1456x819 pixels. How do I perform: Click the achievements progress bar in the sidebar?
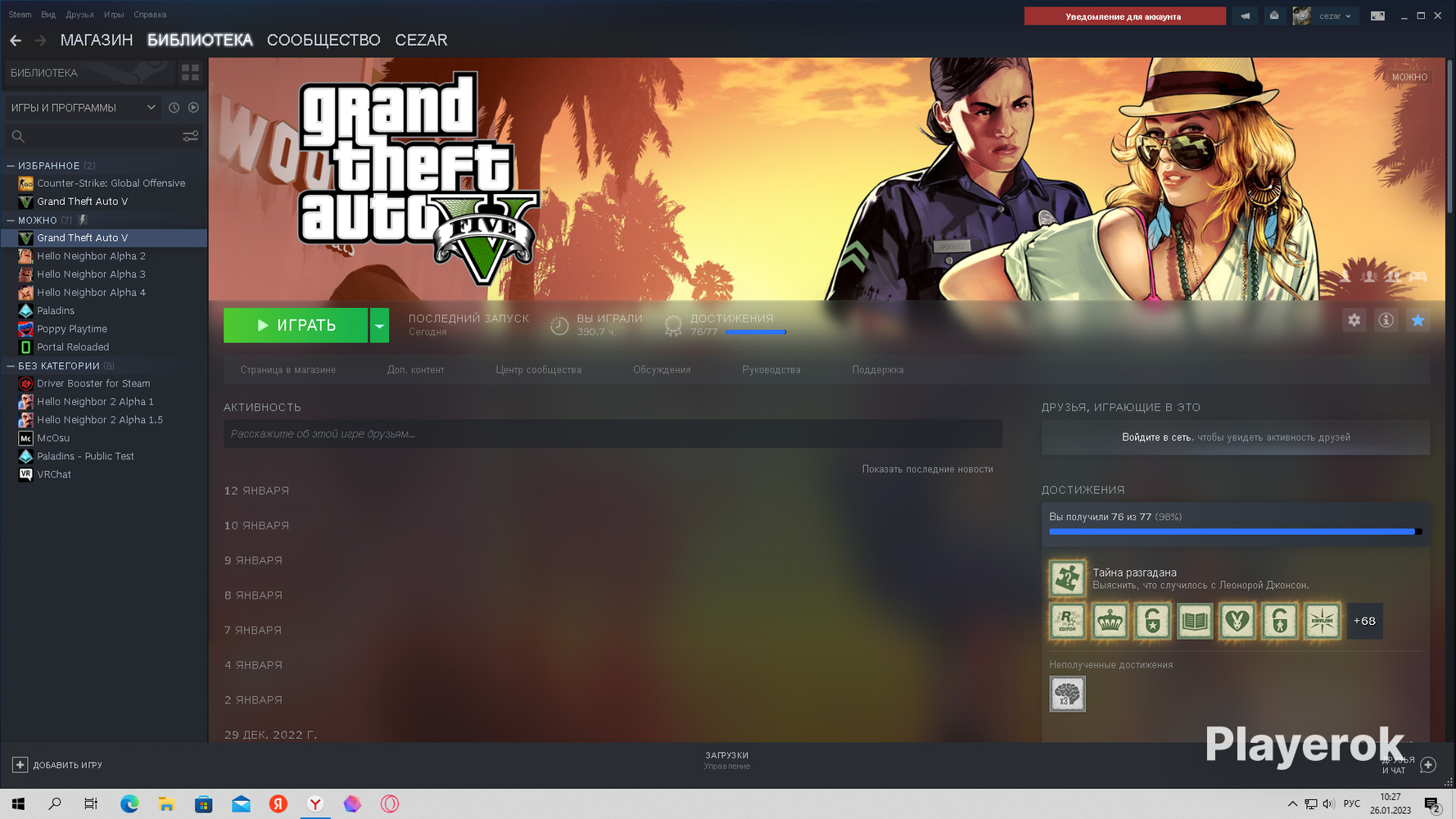(x=1236, y=532)
